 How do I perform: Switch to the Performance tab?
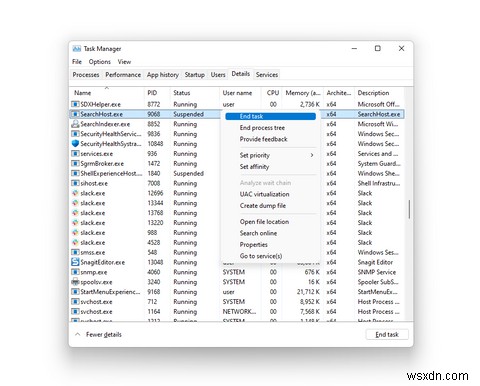tap(123, 75)
